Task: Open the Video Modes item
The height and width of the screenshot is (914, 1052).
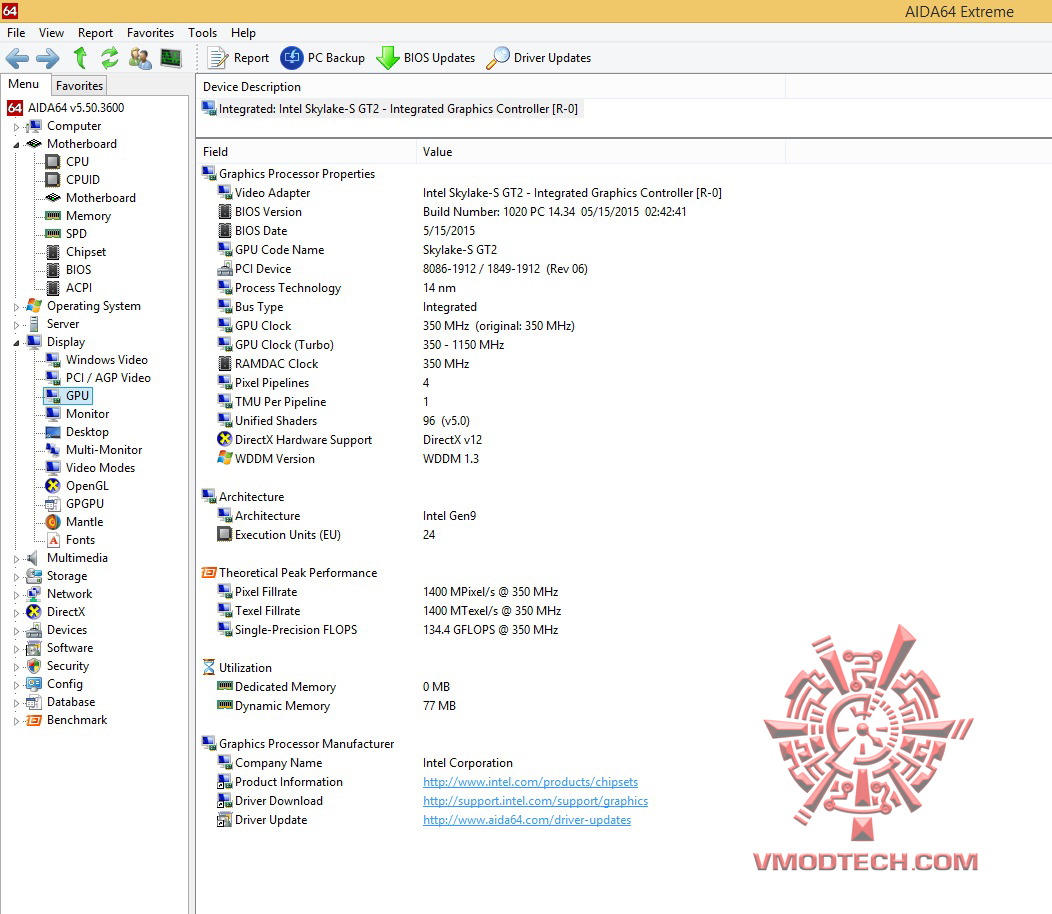Action: [101, 468]
